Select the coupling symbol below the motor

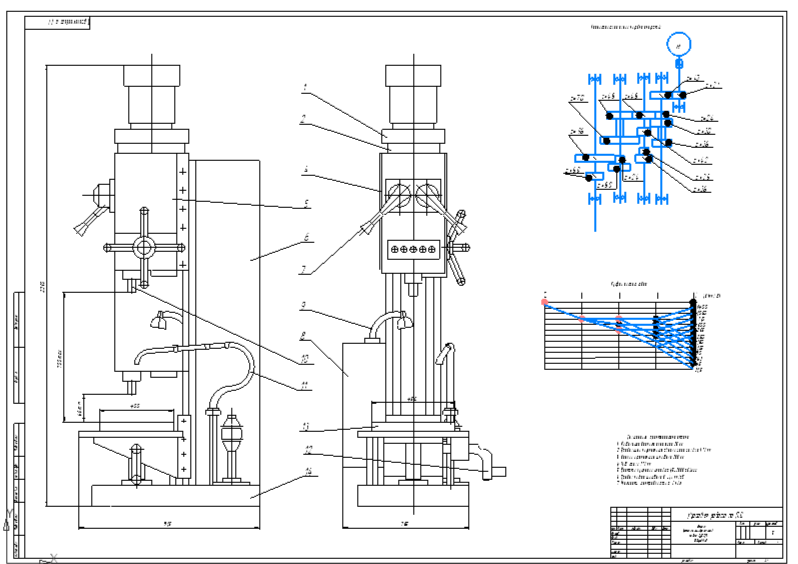click(679, 64)
